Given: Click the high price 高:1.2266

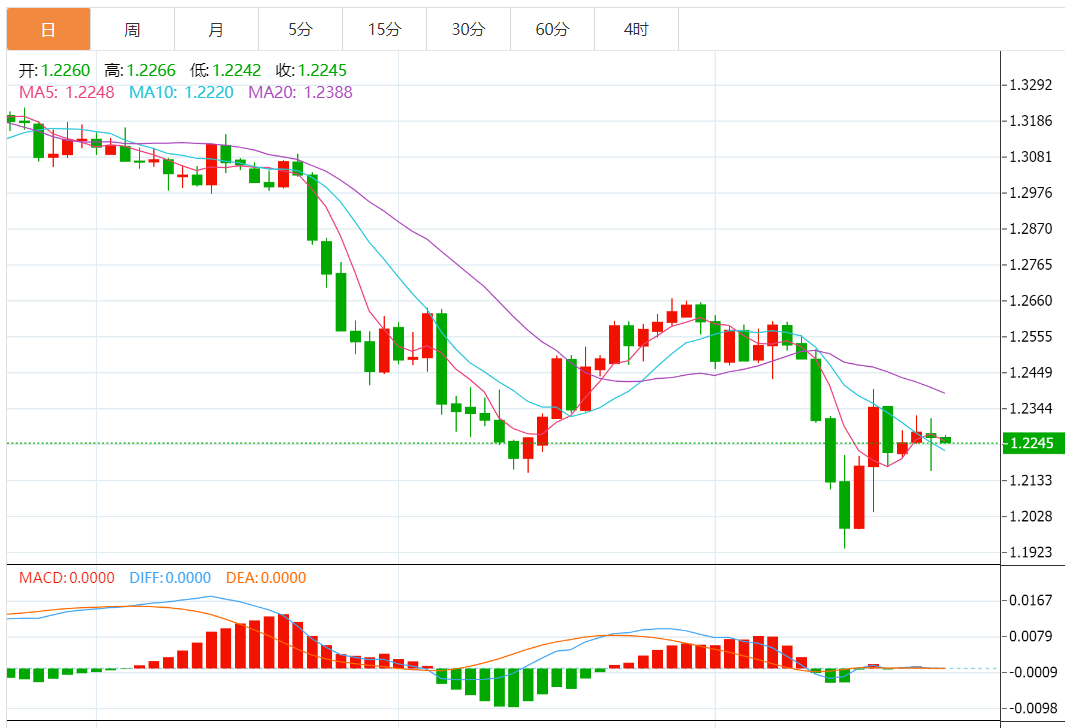Looking at the screenshot, I should 140,70.
